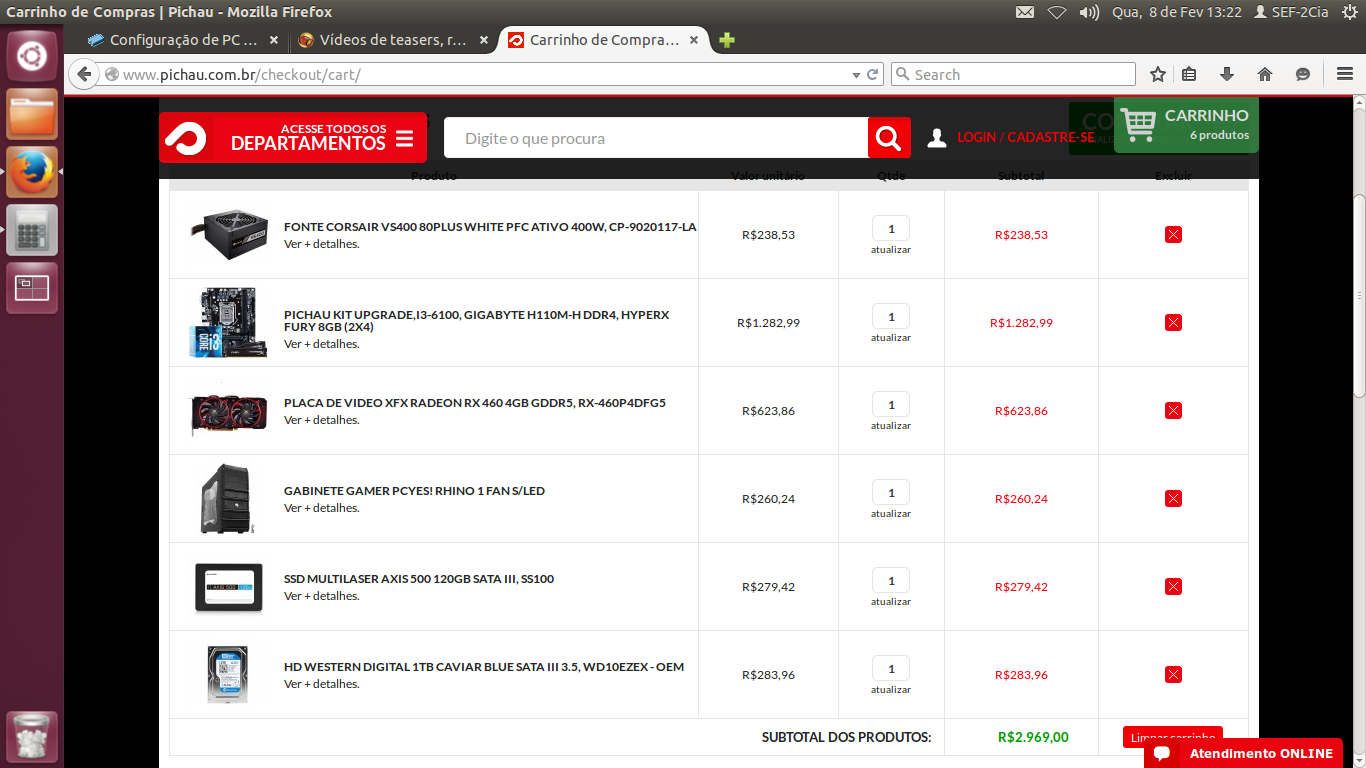Open the Firefox downloads arrow
Viewport: 1366px width, 768px height.
click(x=1227, y=74)
